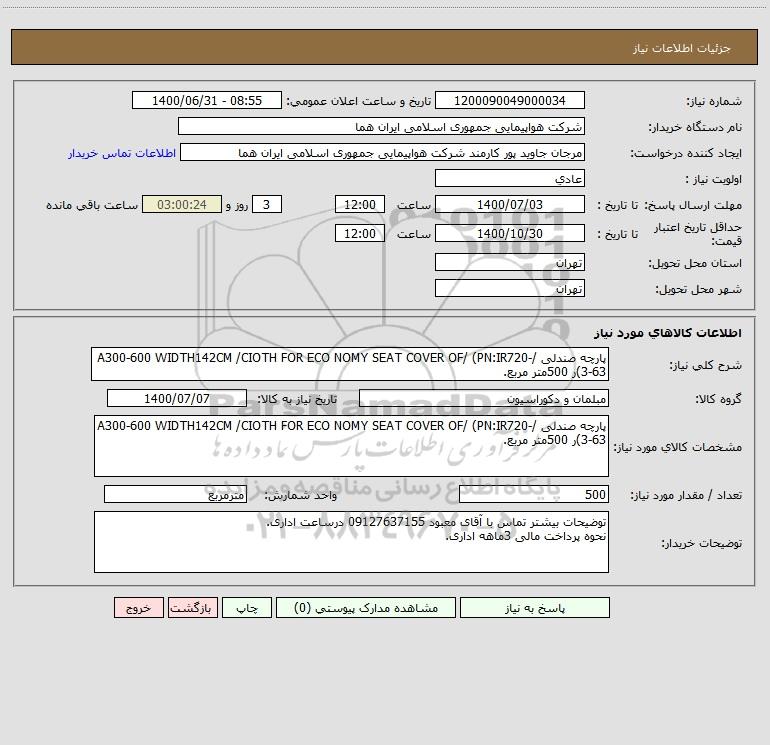Open 'مشاهده مدارک پیوستی (0)' attachments button

tap(366, 608)
